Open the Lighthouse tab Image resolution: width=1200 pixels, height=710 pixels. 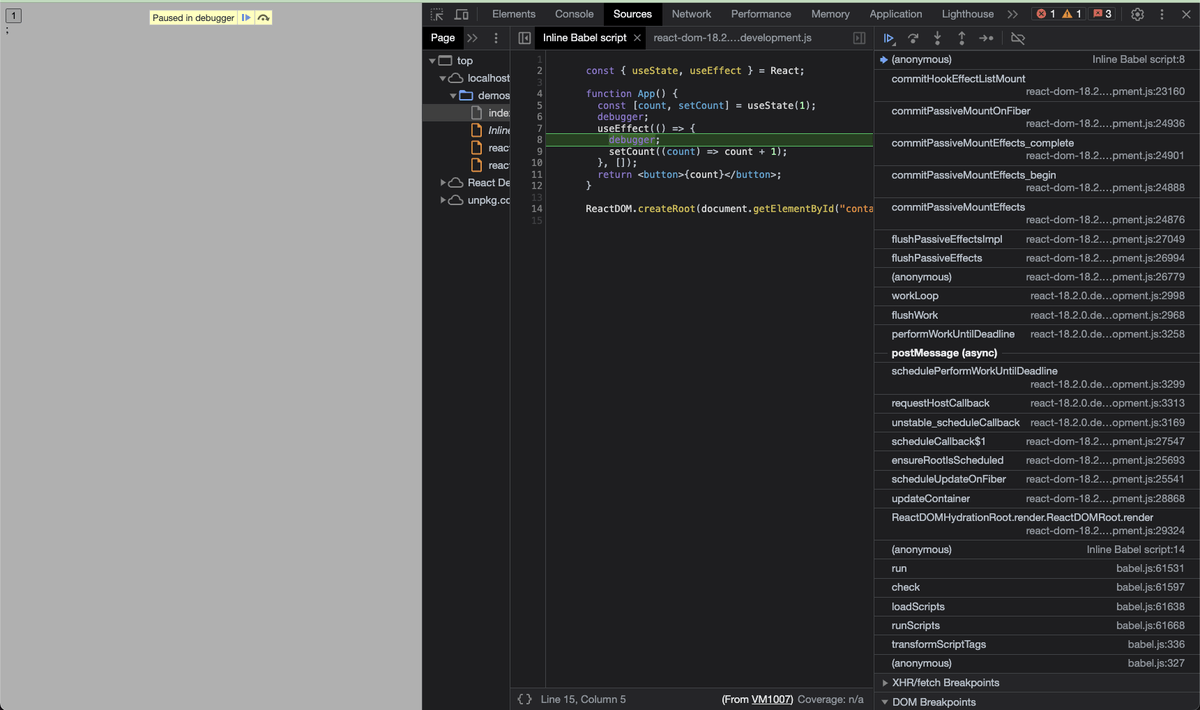click(x=968, y=14)
